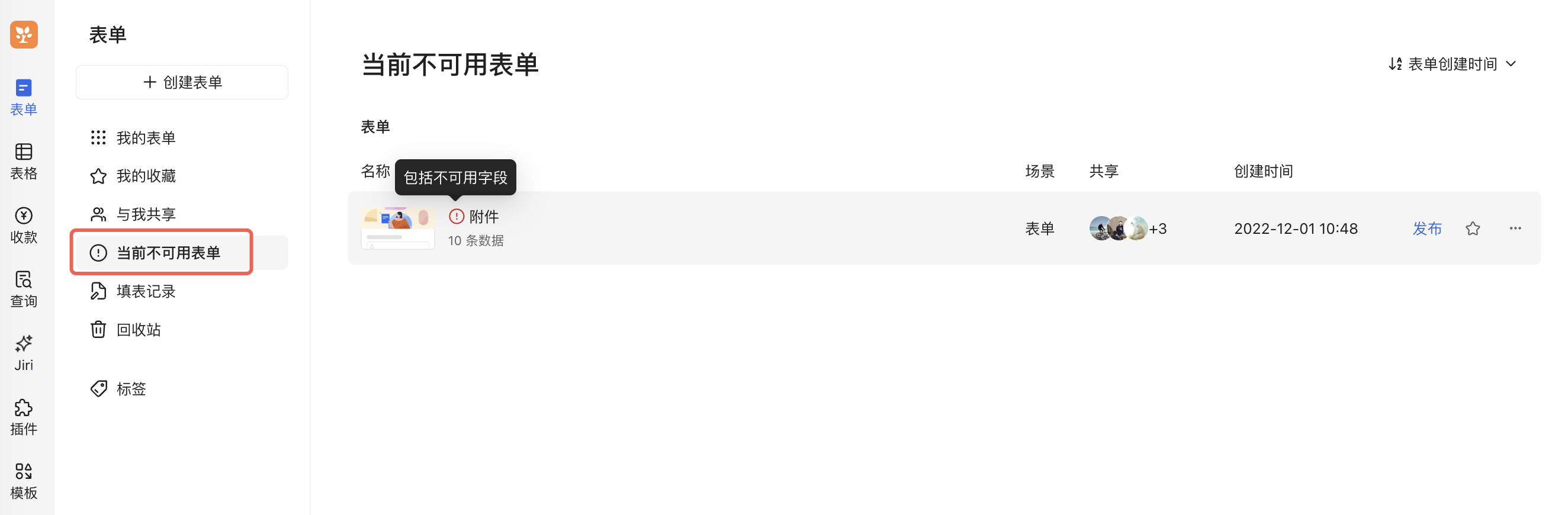Open the 附件 form thumbnail
The image size is (1568, 515).
click(397, 228)
